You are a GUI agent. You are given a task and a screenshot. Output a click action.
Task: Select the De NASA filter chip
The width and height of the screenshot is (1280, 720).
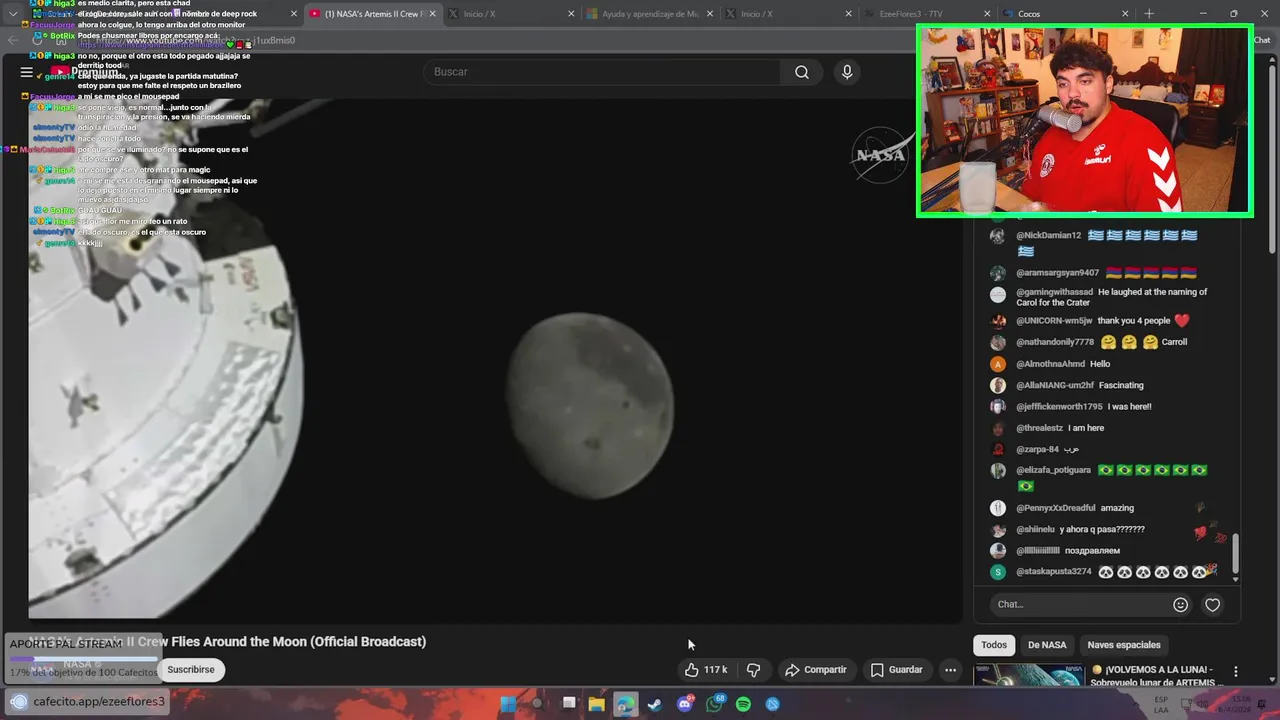click(1047, 645)
